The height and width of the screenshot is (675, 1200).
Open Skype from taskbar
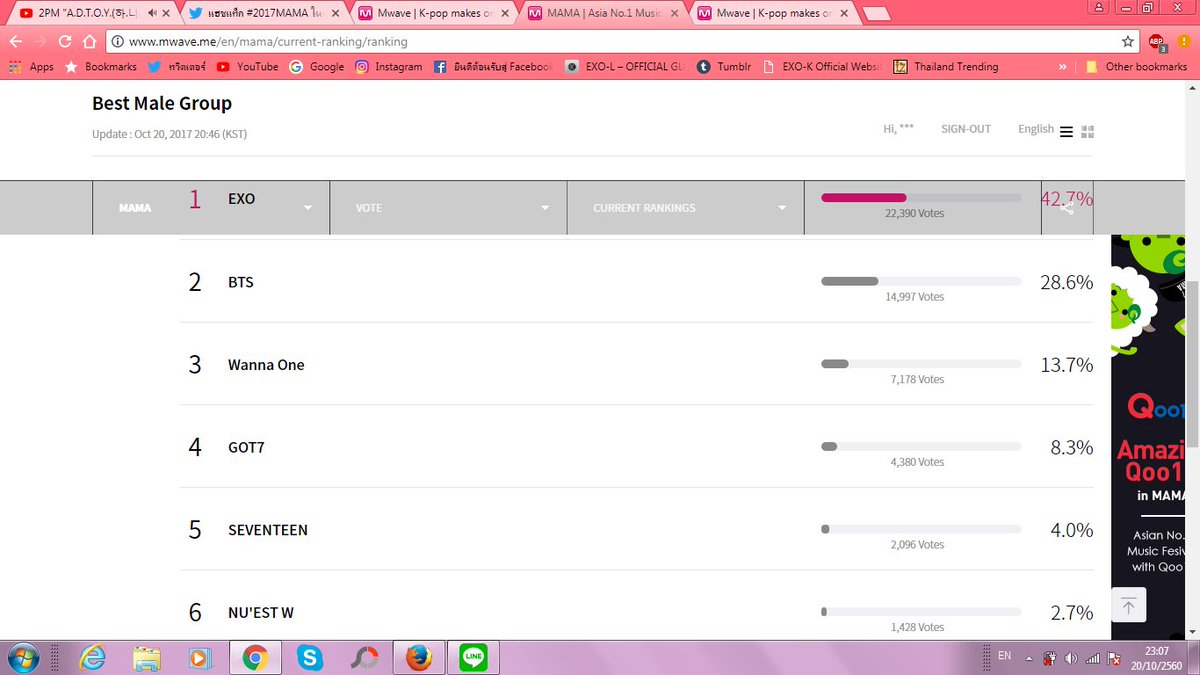309,657
